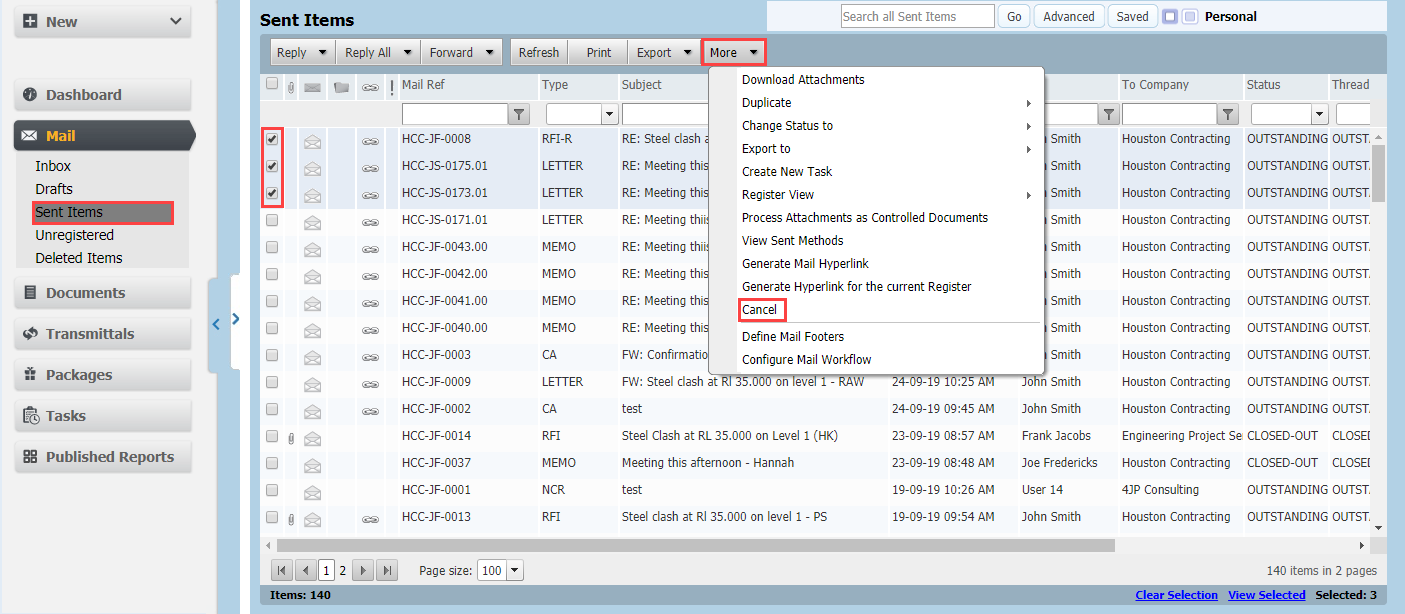Click the chain link icon for HCC-JS-0171.01
The height and width of the screenshot is (614, 1405).
click(x=370, y=222)
